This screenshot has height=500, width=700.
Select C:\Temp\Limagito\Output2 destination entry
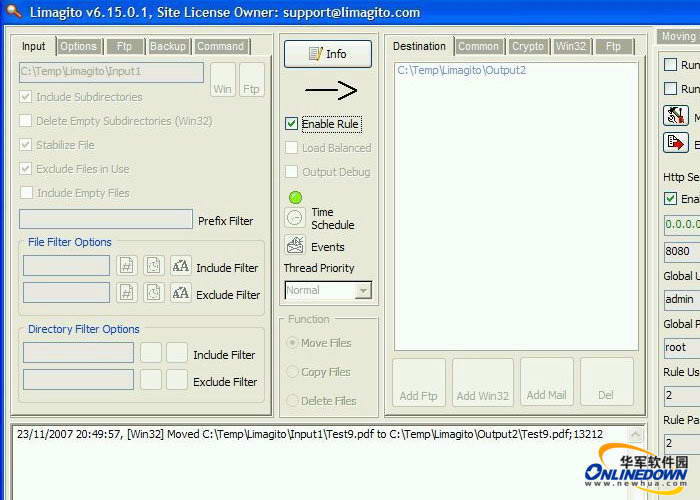pos(461,71)
